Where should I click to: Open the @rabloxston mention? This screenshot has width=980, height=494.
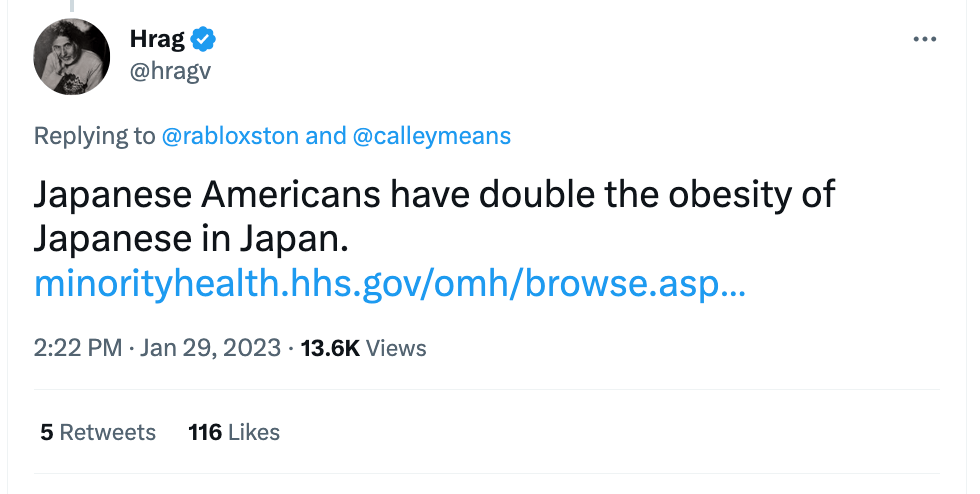point(230,136)
